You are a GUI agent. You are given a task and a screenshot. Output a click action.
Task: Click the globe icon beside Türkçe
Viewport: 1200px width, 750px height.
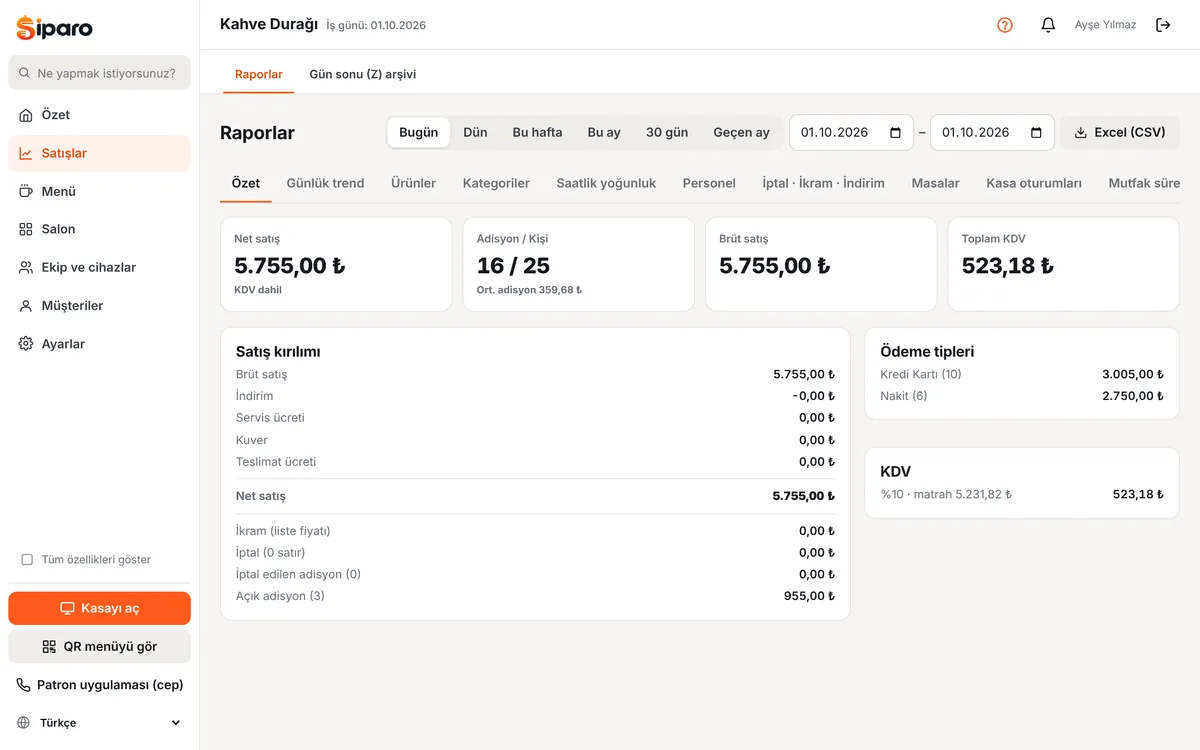(24, 723)
